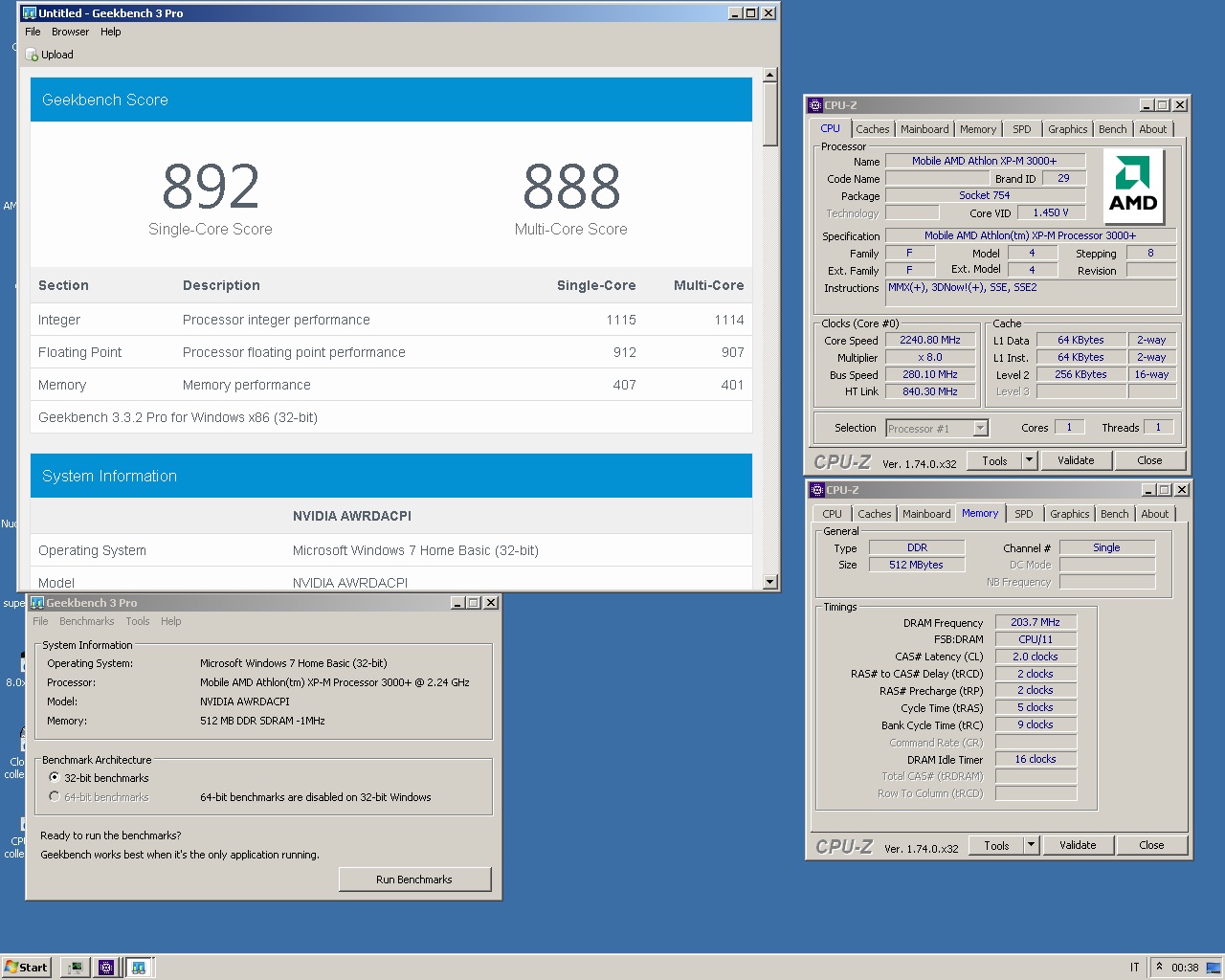The image size is (1225, 980).
Task: Click the Close button in the lower CPU-Z Memory window
Action: pos(1151,845)
